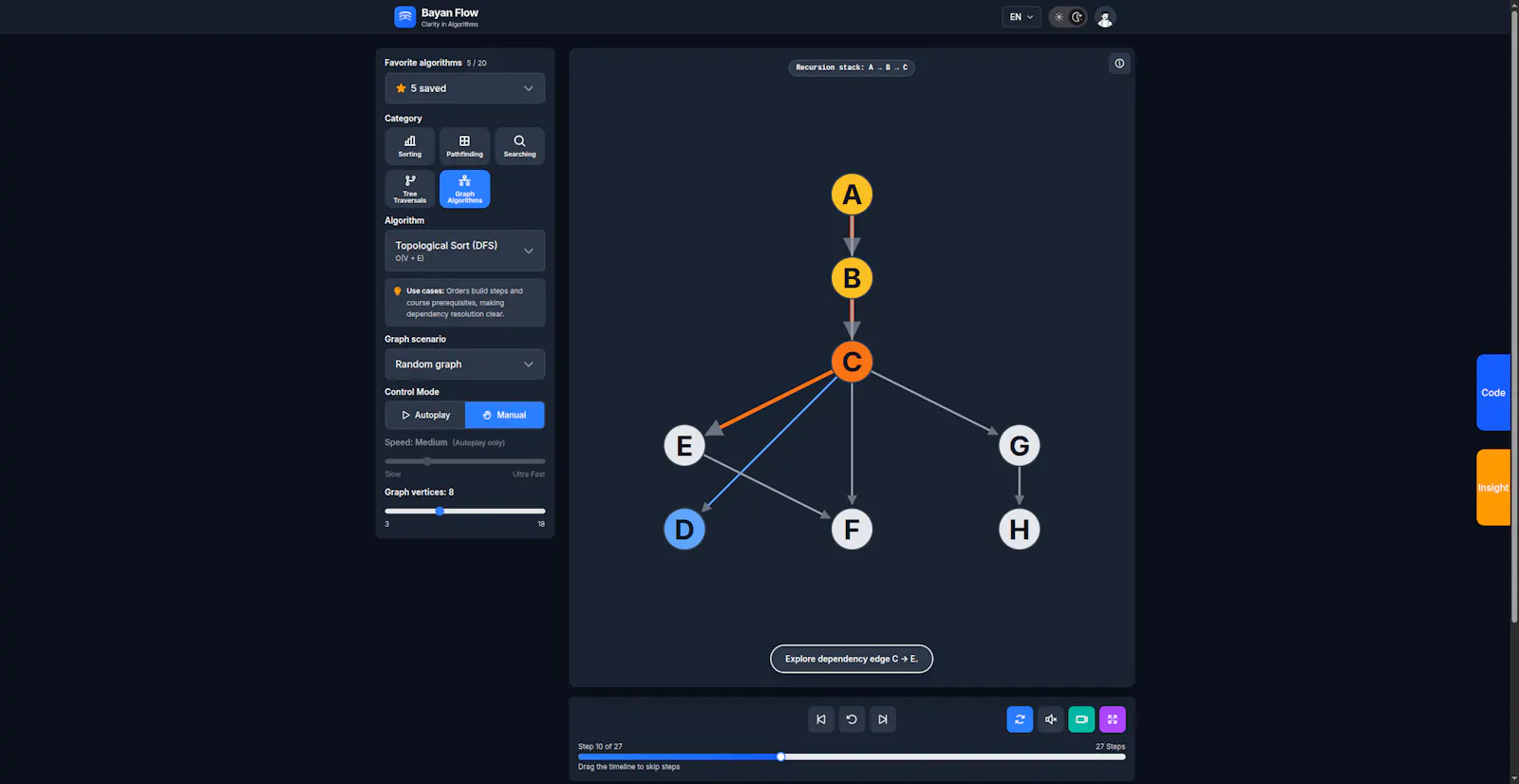The height and width of the screenshot is (784, 1519).
Task: Click the 'Drag the timeline to skip steps' hint
Action: [628, 767]
